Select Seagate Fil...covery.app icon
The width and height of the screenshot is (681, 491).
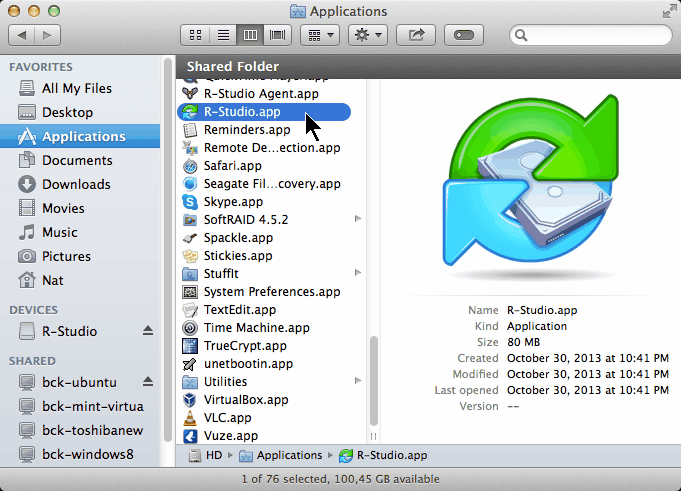[x=190, y=184]
